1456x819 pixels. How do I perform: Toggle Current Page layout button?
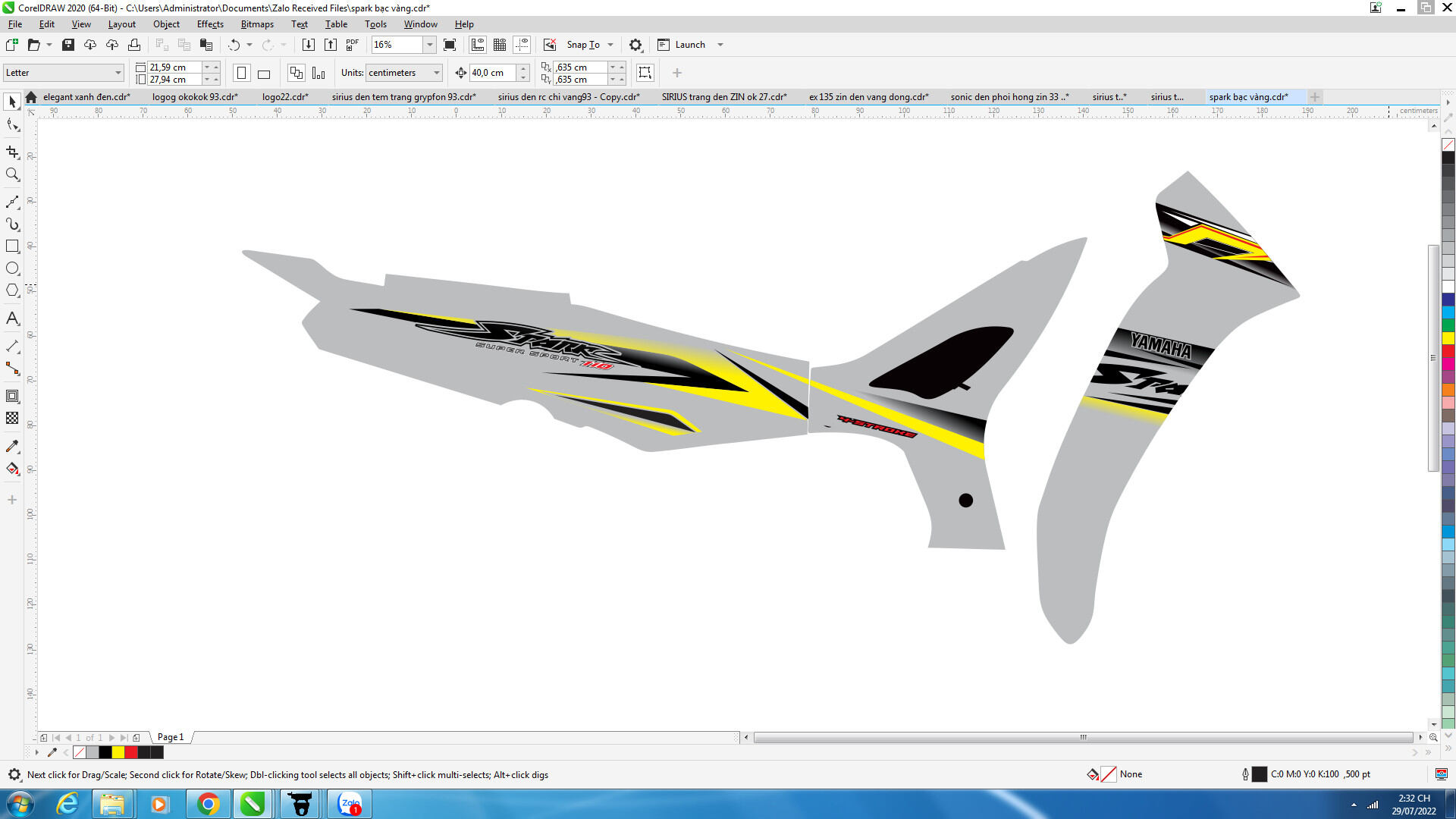point(318,73)
